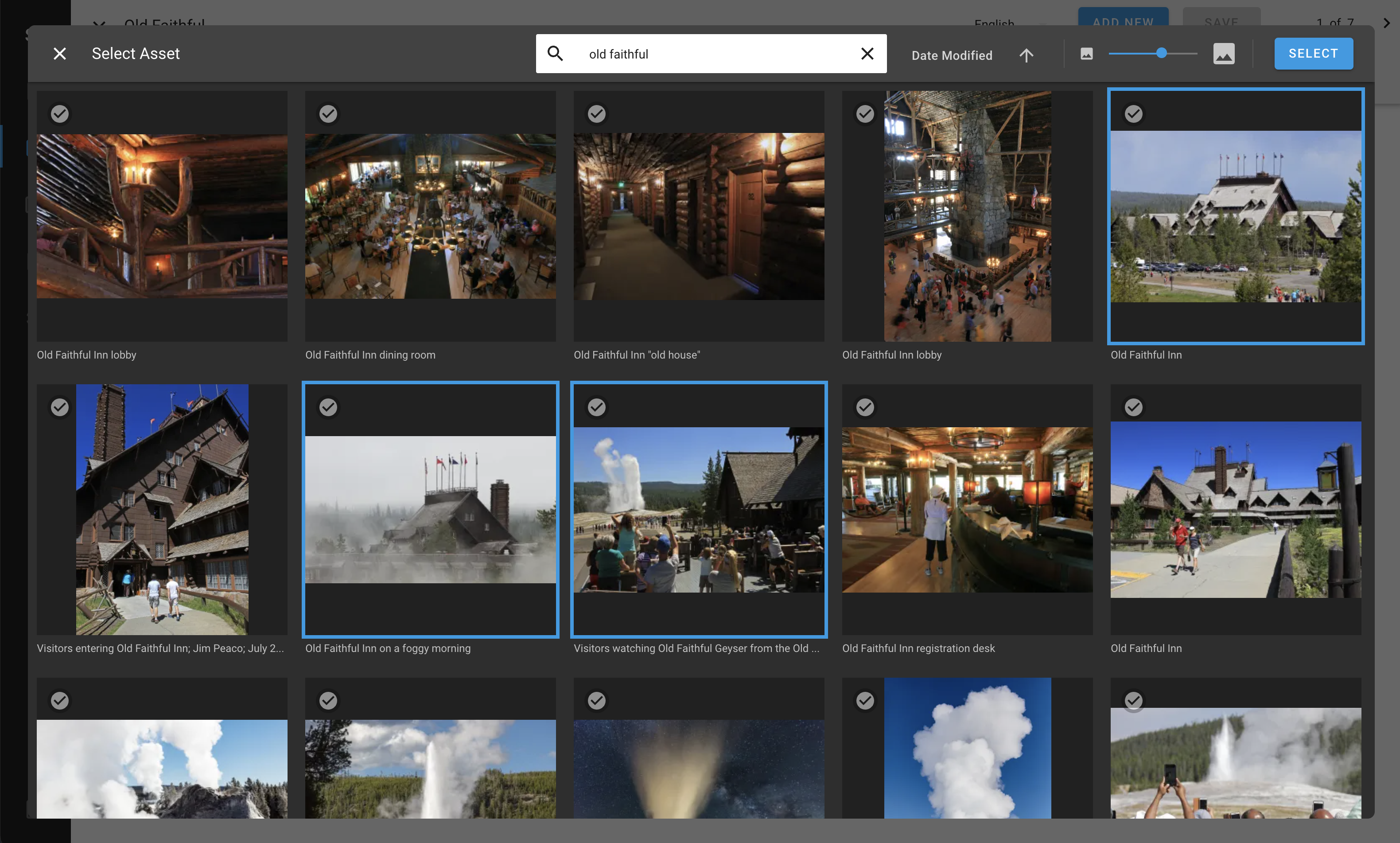Screen dimensions: 1400x843
Task: Select the stone fireplace lobby thumbnail
Action: (x=968, y=216)
